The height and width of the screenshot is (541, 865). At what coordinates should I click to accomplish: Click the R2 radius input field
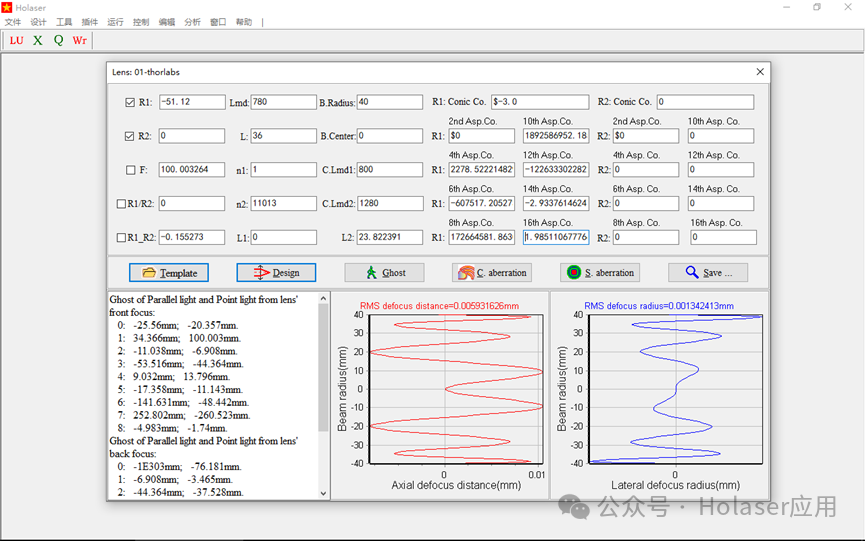[192, 136]
